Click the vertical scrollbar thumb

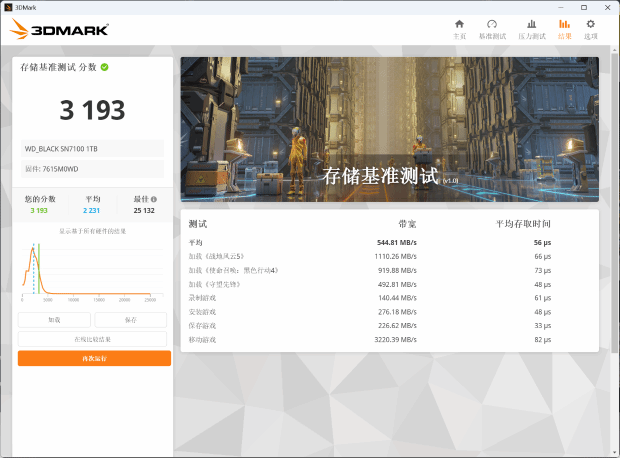tap(614, 204)
